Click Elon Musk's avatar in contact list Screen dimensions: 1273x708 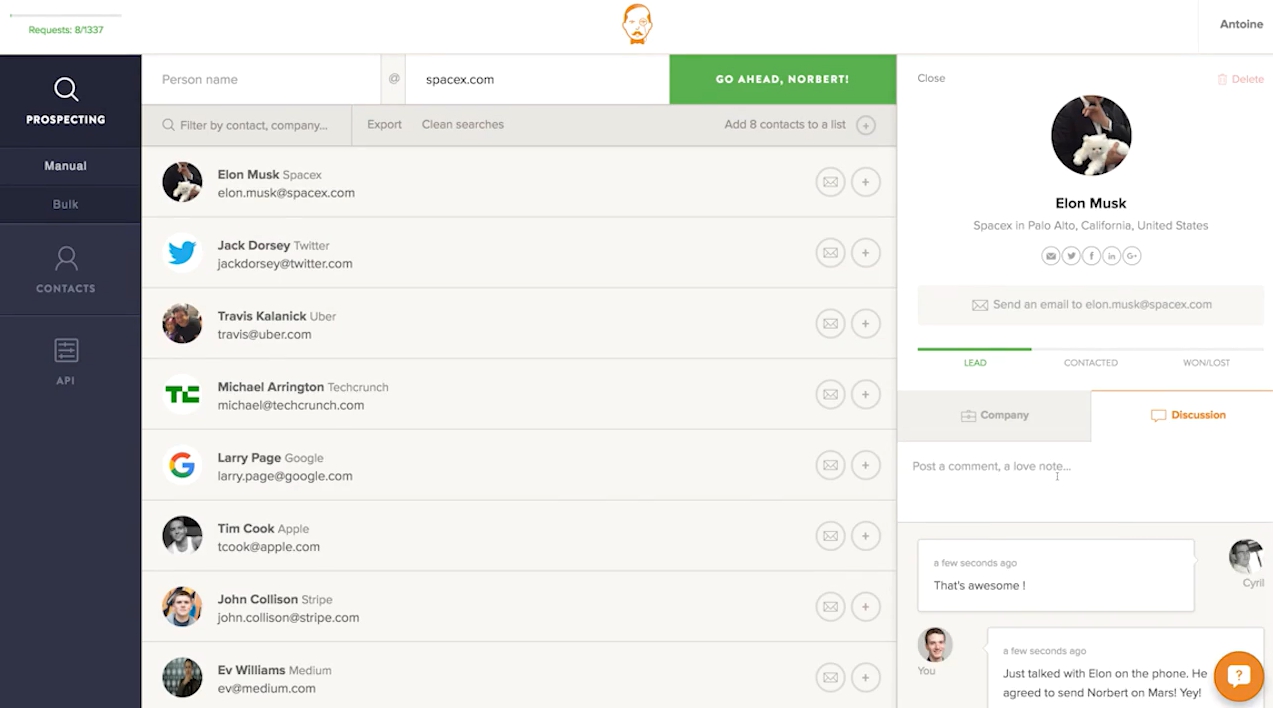click(182, 182)
